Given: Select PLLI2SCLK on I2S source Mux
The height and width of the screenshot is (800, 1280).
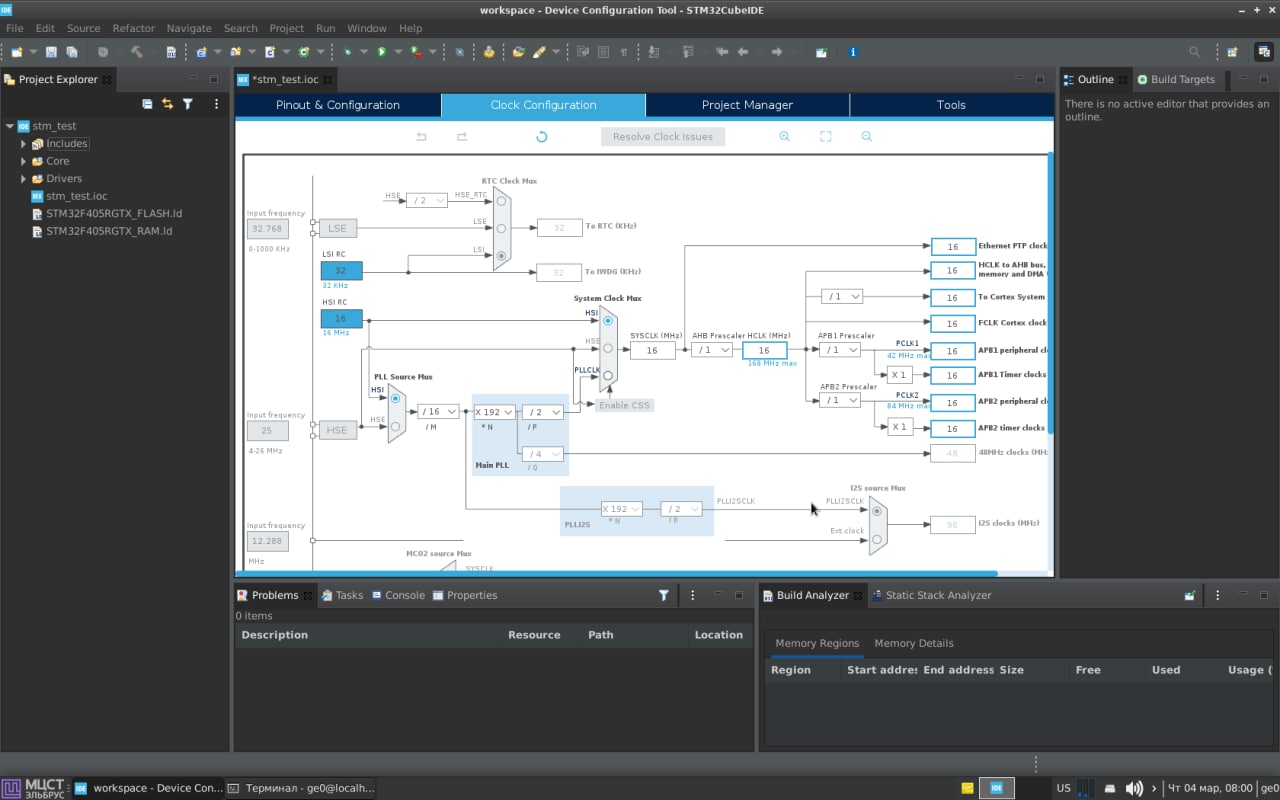Looking at the screenshot, I should click(x=877, y=511).
